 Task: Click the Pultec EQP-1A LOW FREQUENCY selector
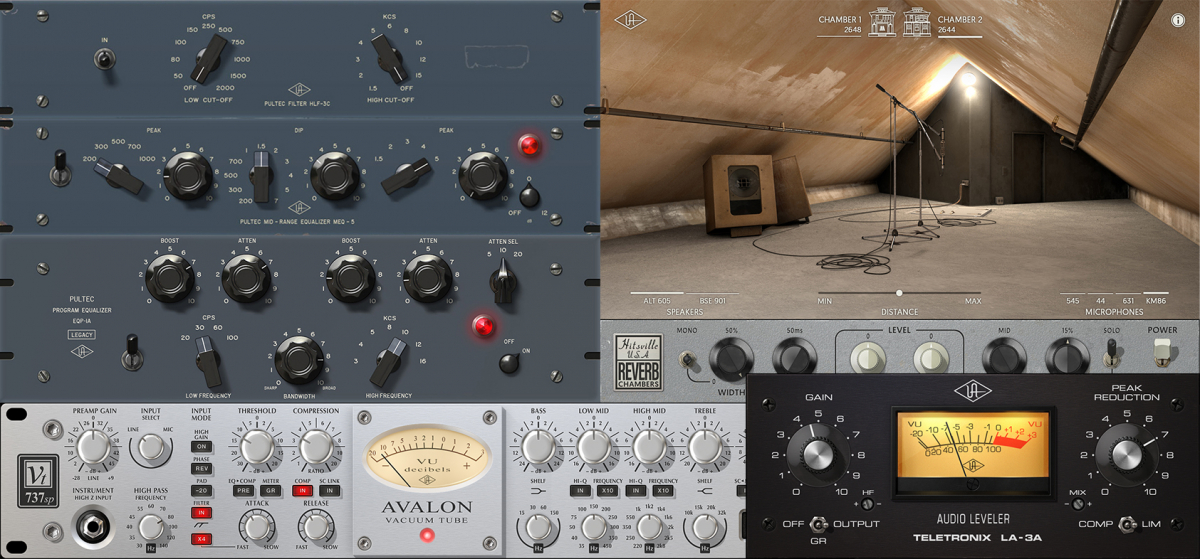pyautogui.click(x=208, y=359)
